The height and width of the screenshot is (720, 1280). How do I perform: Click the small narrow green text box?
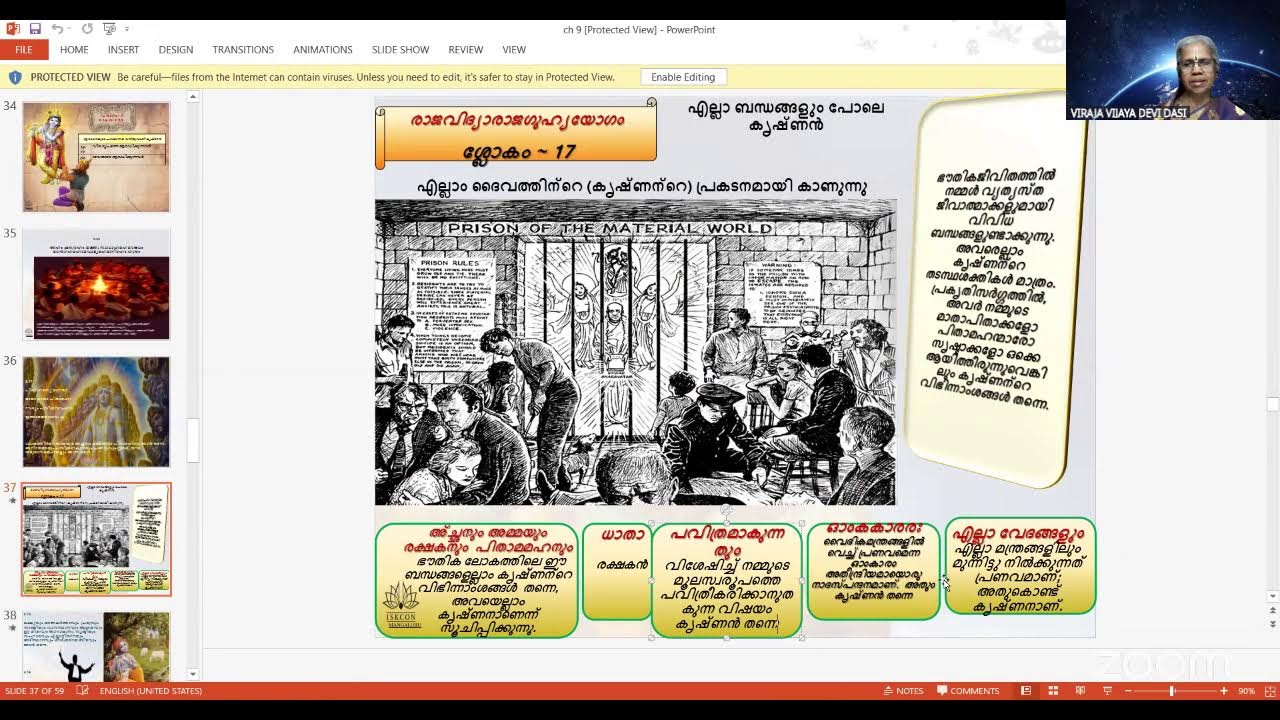click(617, 570)
